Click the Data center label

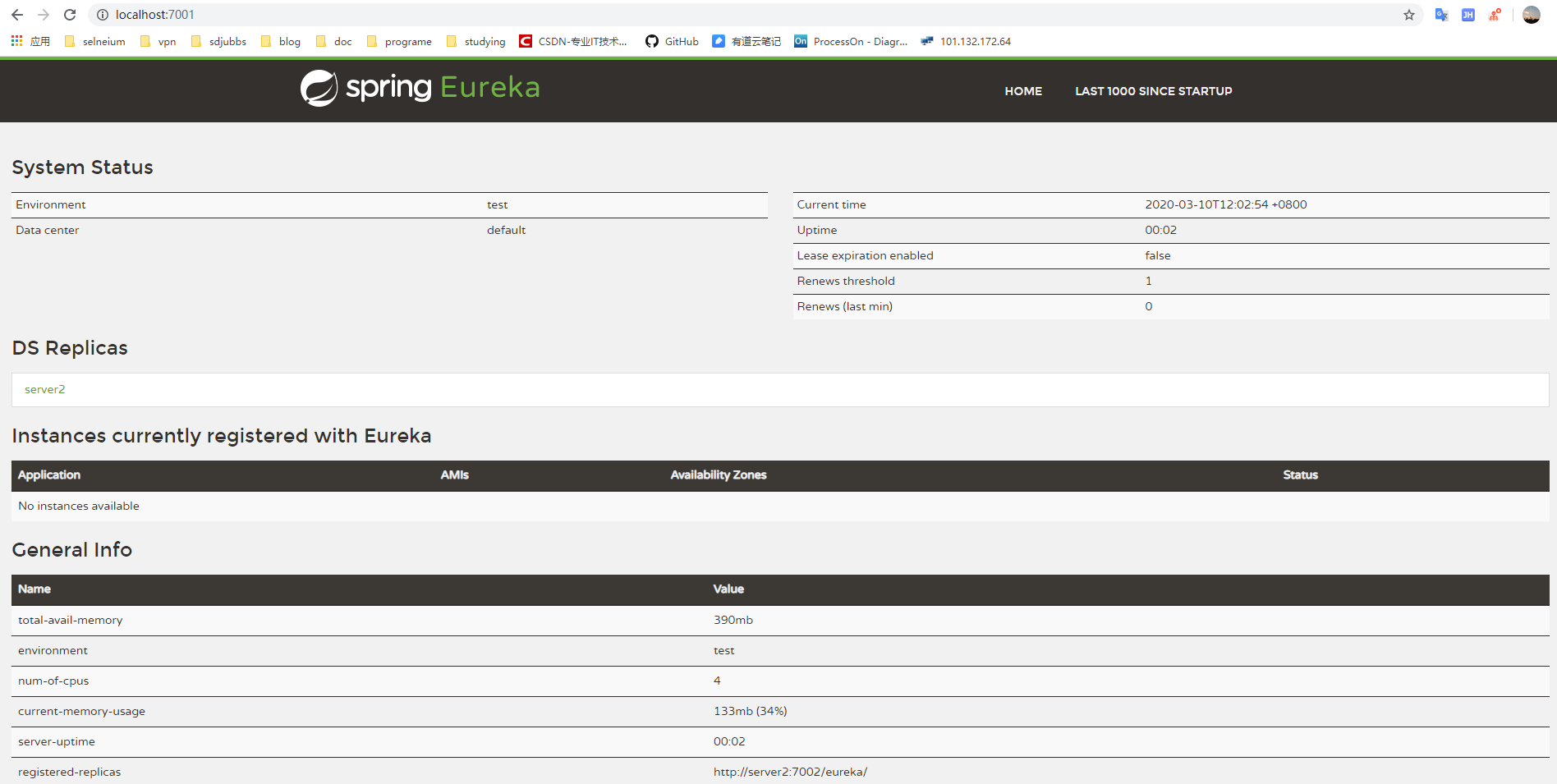coord(48,230)
